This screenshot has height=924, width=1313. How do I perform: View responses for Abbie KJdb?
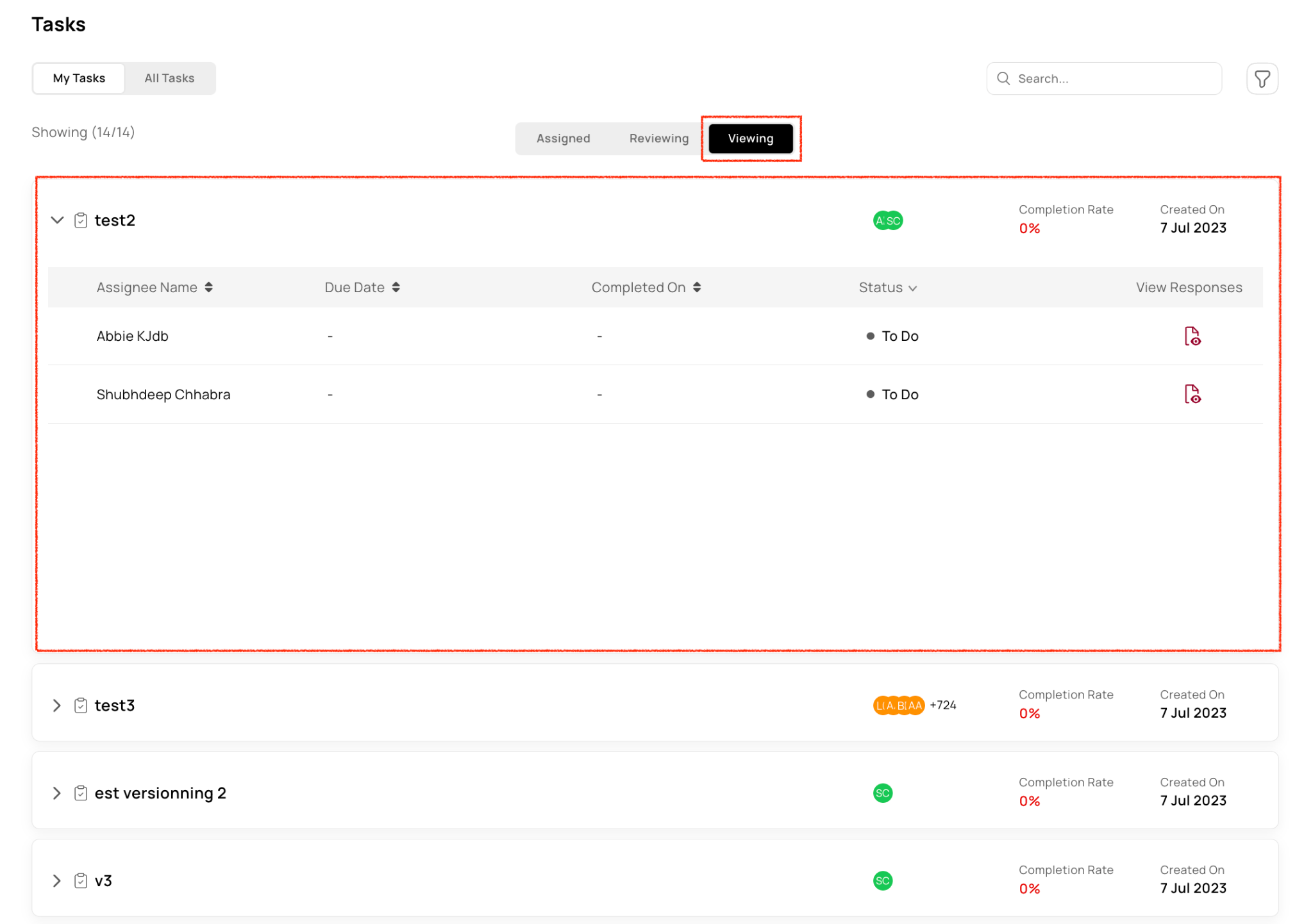tap(1192, 336)
